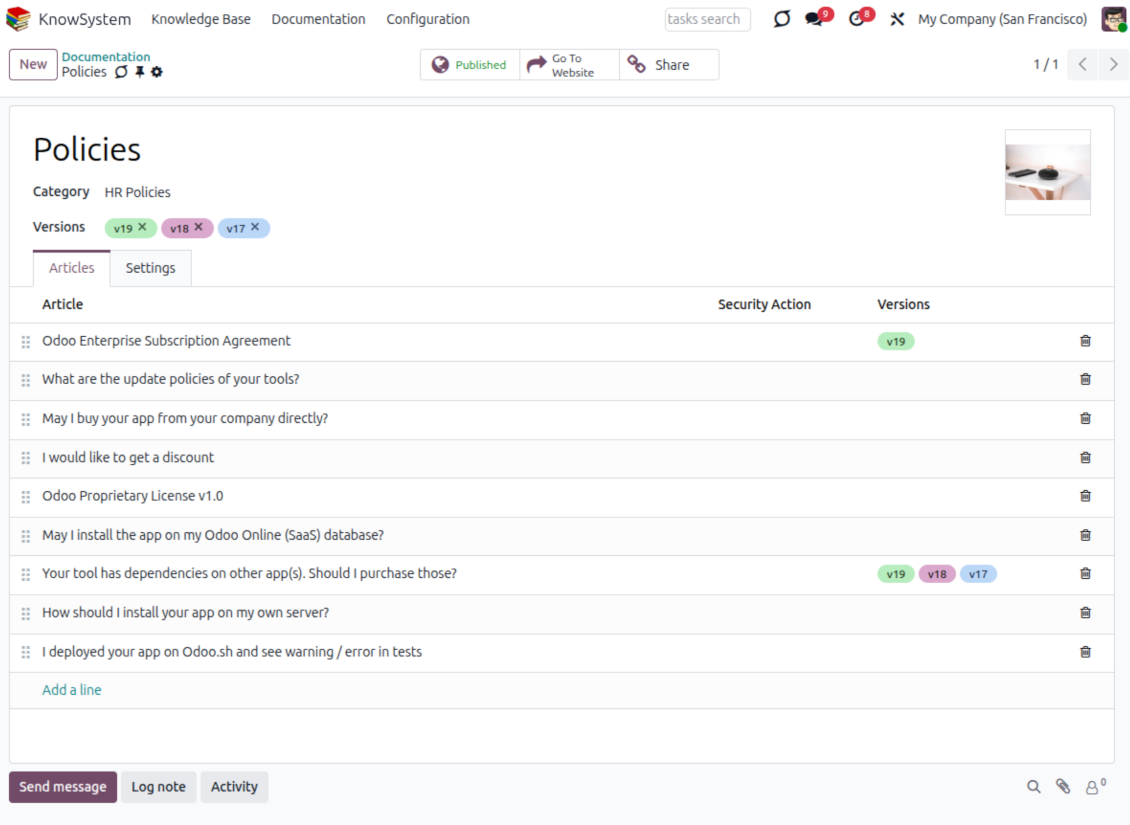The width and height of the screenshot is (1130, 825).
Task: Open the activities clock icon in navbar
Action: click(x=856, y=19)
